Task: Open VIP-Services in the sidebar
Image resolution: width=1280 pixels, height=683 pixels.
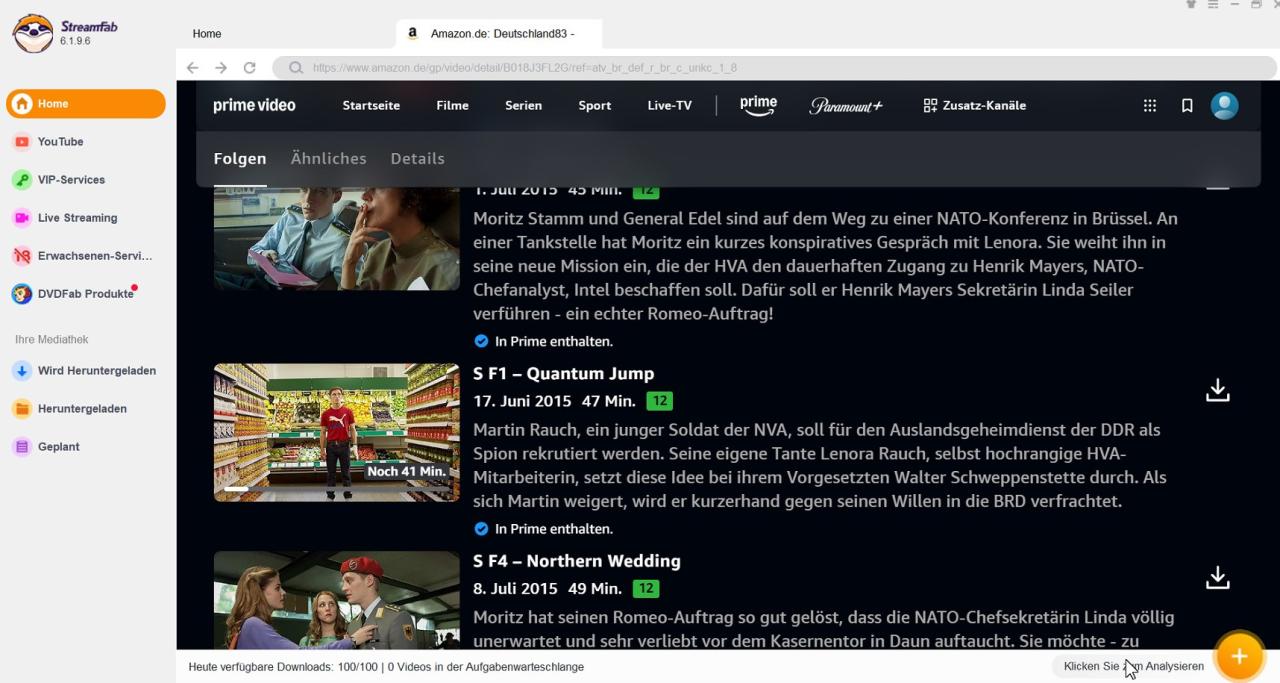Action: pyautogui.click(x=70, y=180)
